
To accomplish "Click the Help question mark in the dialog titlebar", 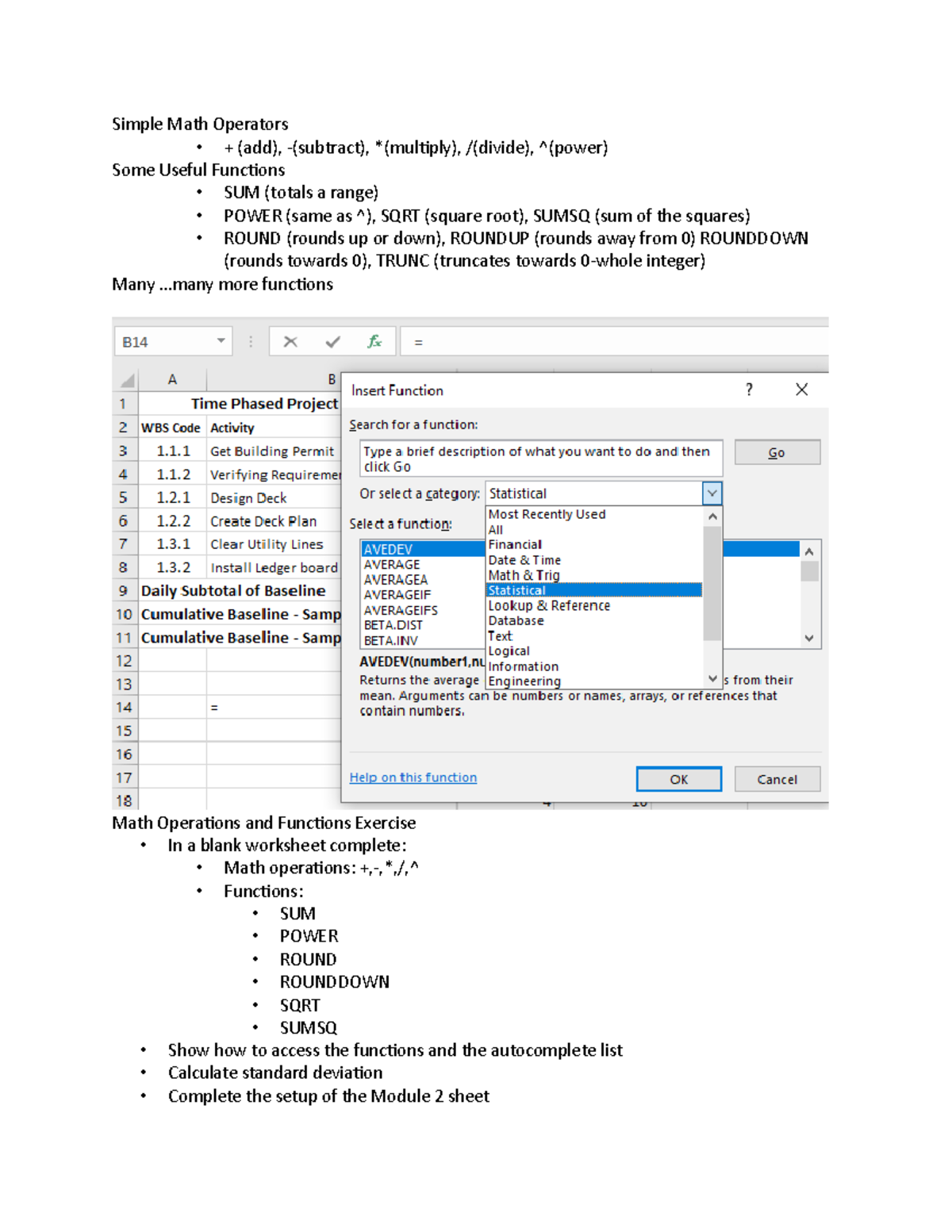I will pos(748,390).
